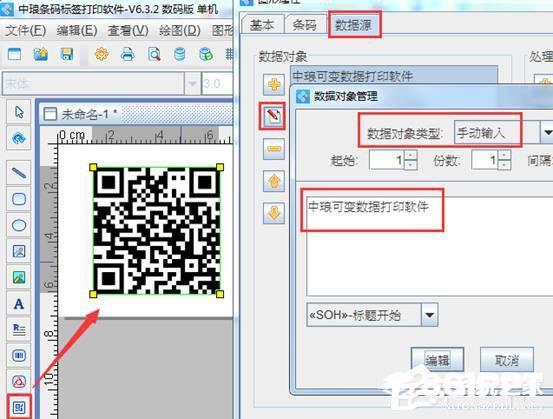Select the ellipse drawing tool
This screenshot has width=553, height=419.
coord(19,225)
